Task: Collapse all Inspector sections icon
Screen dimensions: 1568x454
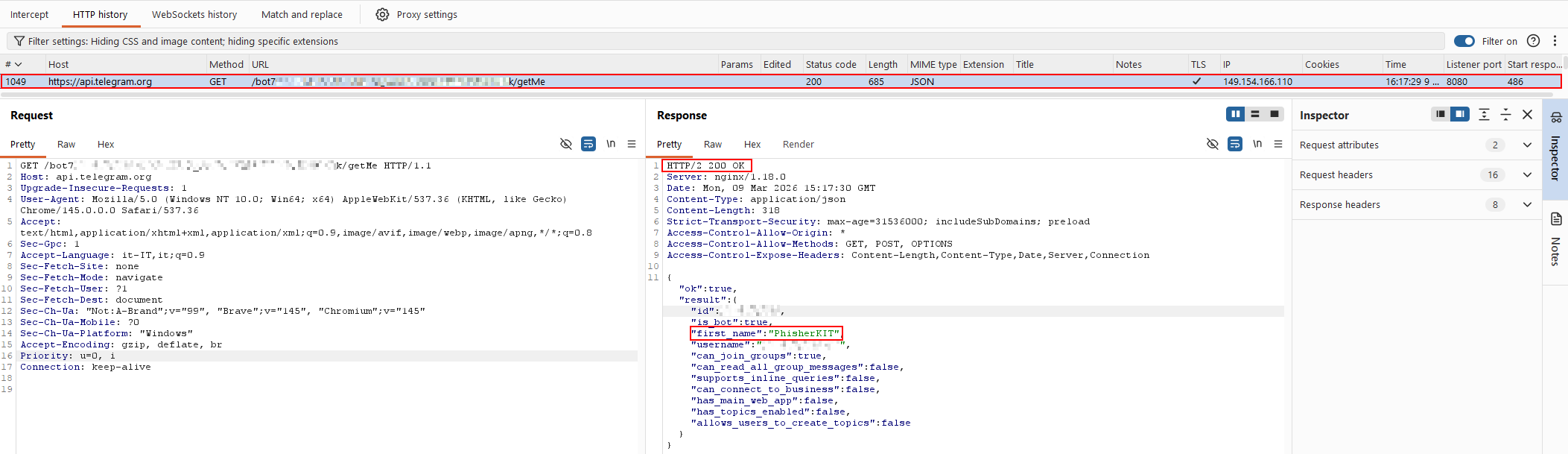Action: (1505, 114)
